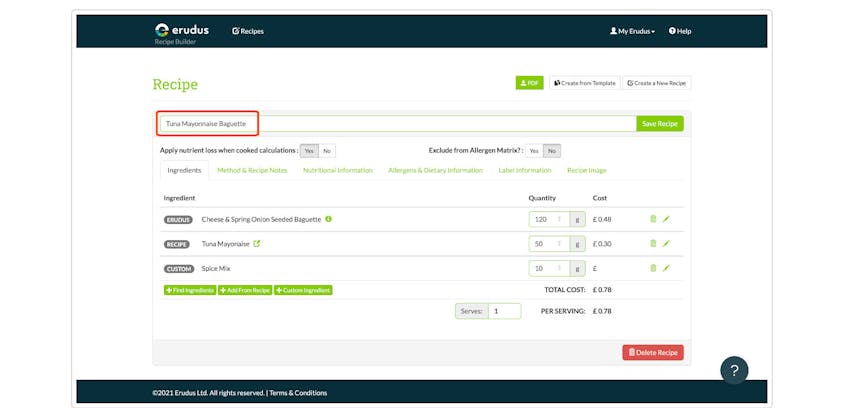Edit the Cheese & Spring Onion Baguette ingredient
The image size is (850, 408).
click(666, 219)
